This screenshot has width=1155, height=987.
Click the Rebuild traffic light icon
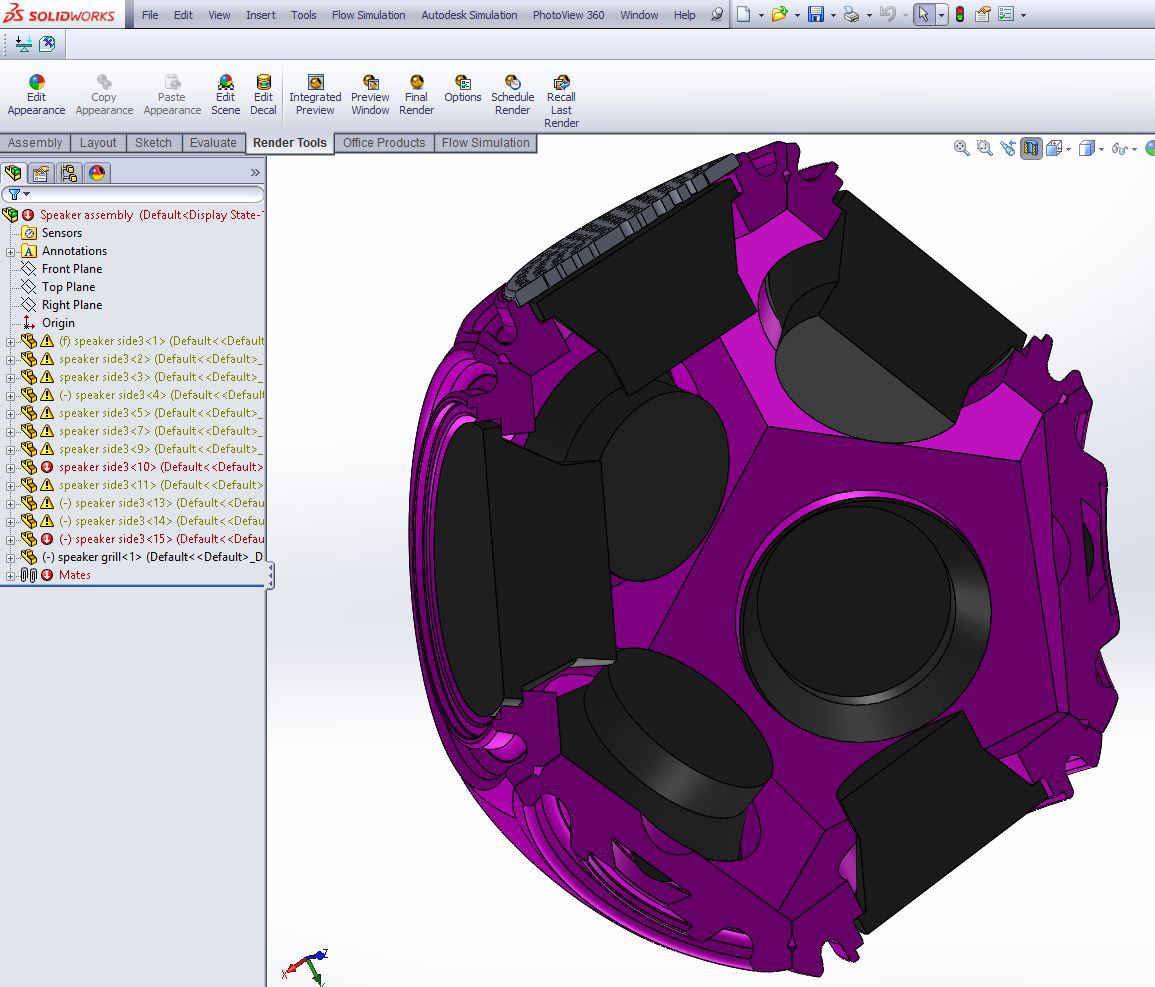point(960,15)
